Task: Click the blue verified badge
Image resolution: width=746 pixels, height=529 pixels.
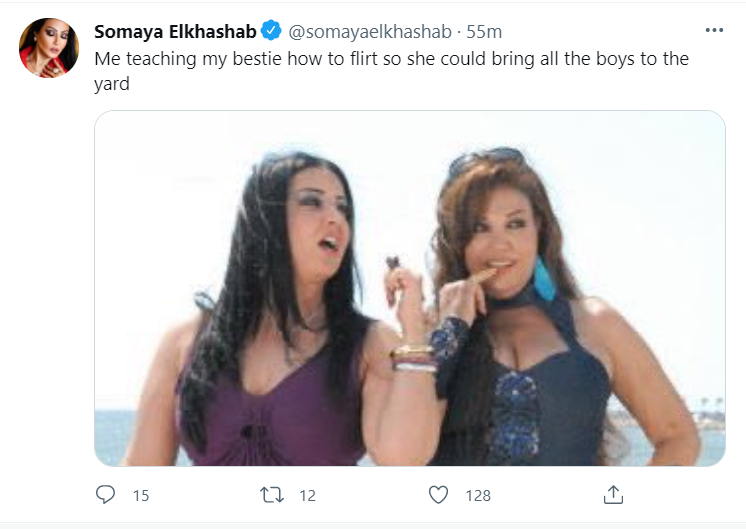Action: click(266, 30)
